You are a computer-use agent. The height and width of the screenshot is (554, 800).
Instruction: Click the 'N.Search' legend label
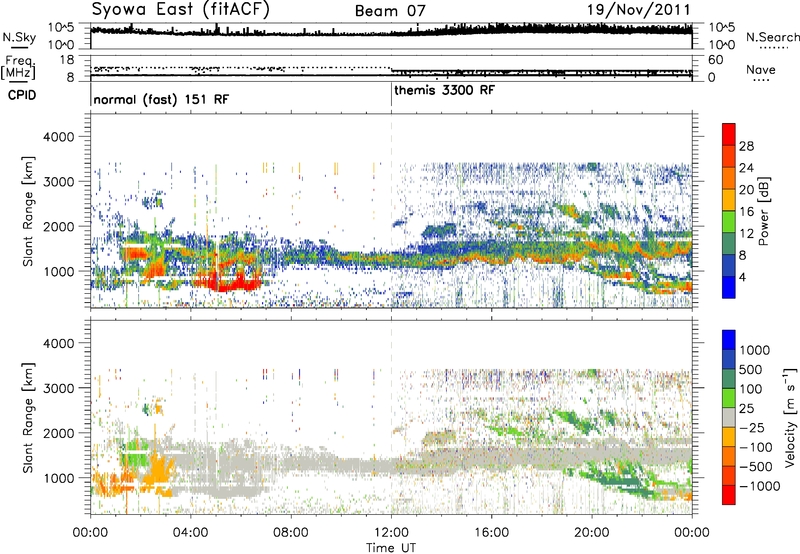(772, 37)
